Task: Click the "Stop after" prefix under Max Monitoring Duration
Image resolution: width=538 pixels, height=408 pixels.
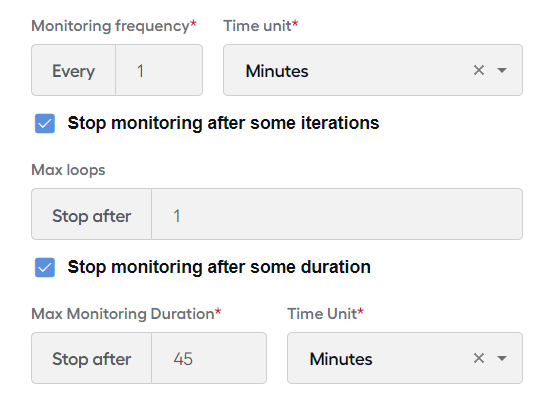Action: click(92, 359)
